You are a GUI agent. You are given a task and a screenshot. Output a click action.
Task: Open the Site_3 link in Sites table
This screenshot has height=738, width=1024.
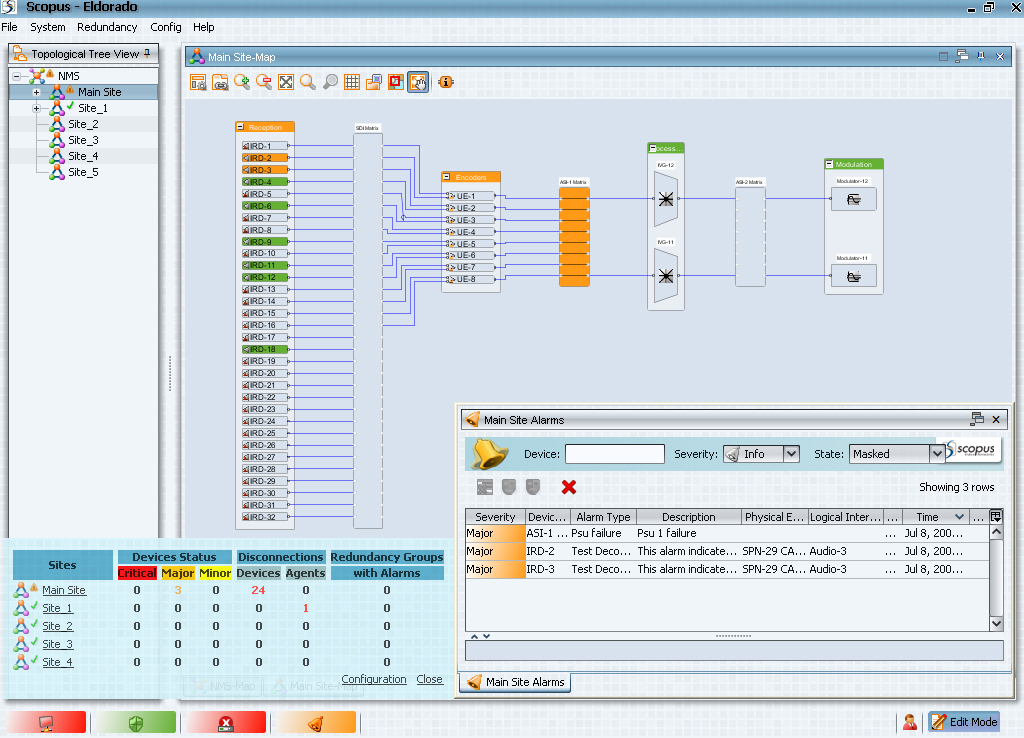(x=57, y=644)
